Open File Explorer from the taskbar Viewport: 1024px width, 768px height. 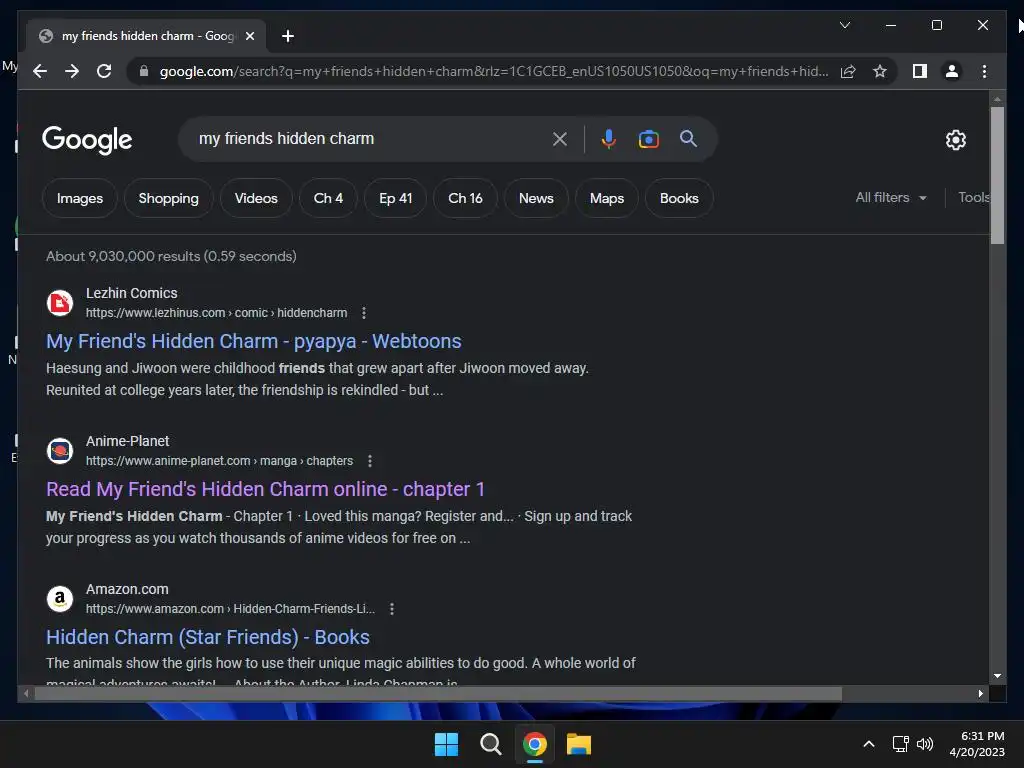(x=579, y=744)
